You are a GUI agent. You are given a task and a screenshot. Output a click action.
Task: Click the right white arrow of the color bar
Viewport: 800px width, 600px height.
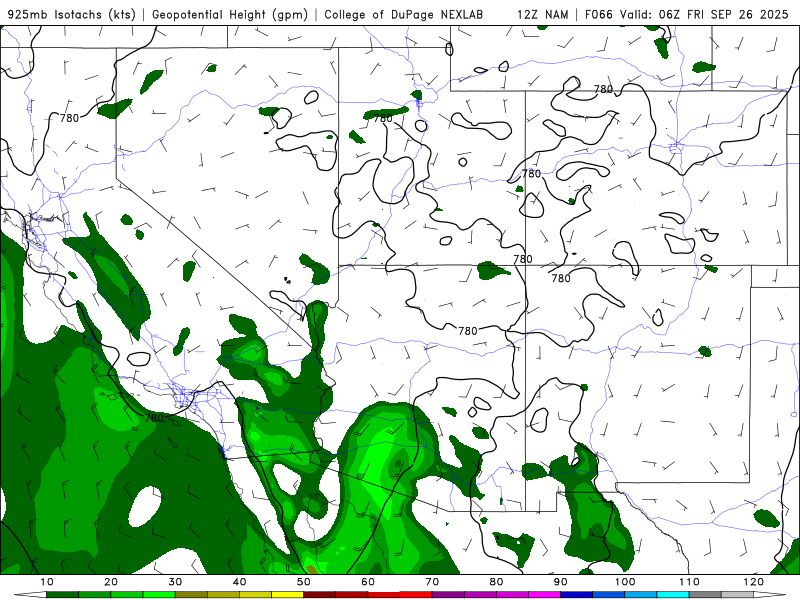coord(770,595)
